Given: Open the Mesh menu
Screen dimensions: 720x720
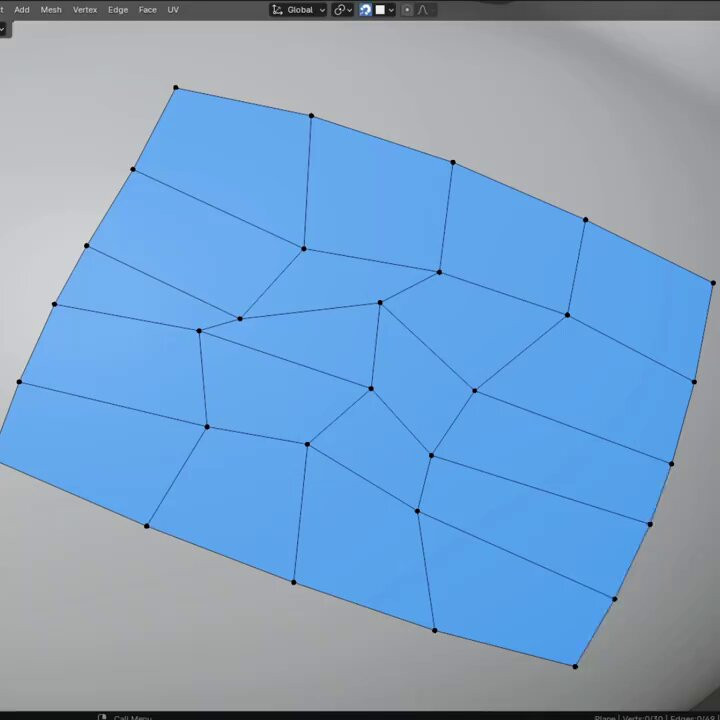Looking at the screenshot, I should point(51,10).
